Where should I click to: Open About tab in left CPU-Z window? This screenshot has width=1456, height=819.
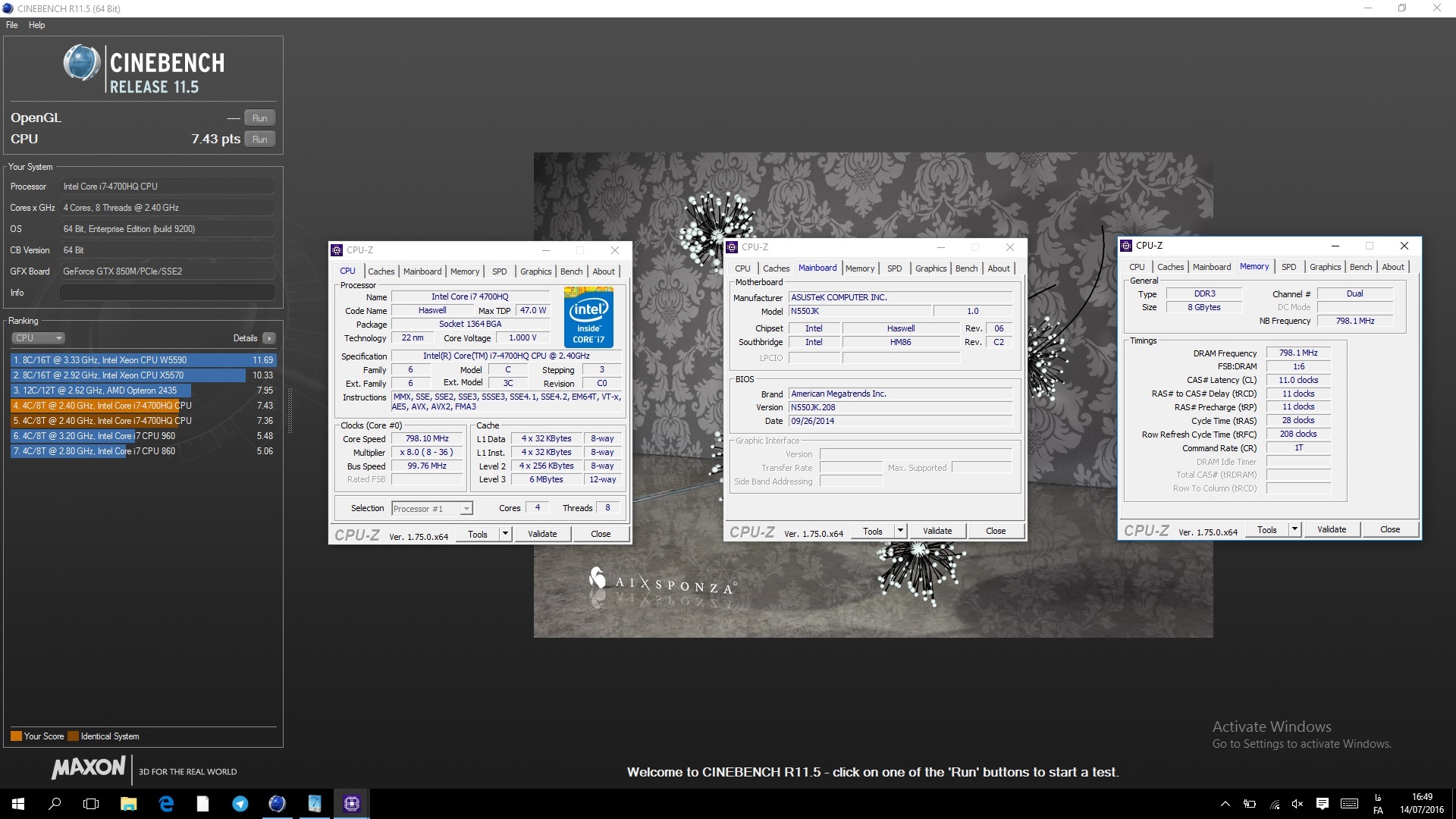tap(604, 271)
